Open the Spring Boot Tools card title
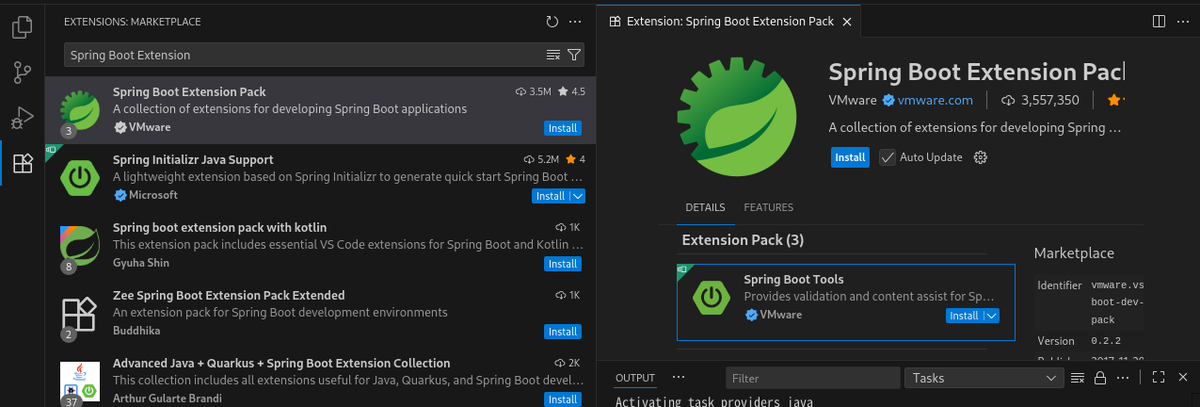 (794, 279)
